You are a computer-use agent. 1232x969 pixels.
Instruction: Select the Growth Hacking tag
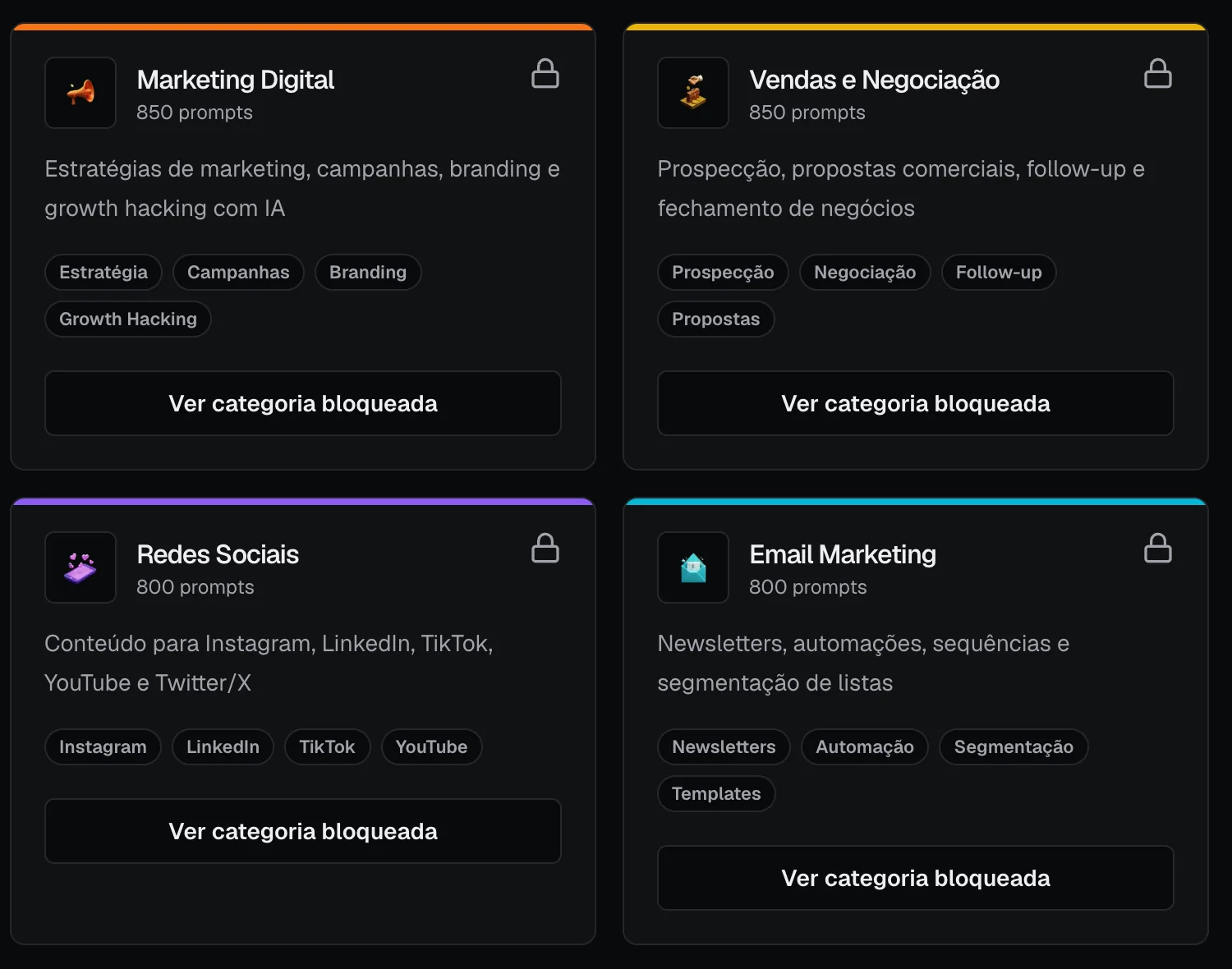pos(128,319)
